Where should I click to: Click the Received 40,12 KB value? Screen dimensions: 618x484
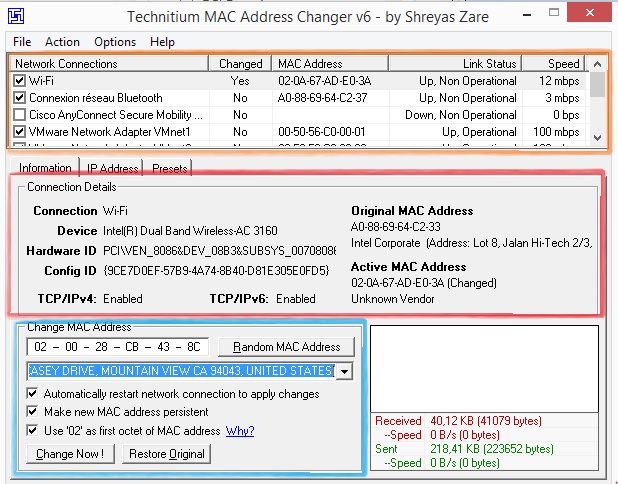(486, 421)
